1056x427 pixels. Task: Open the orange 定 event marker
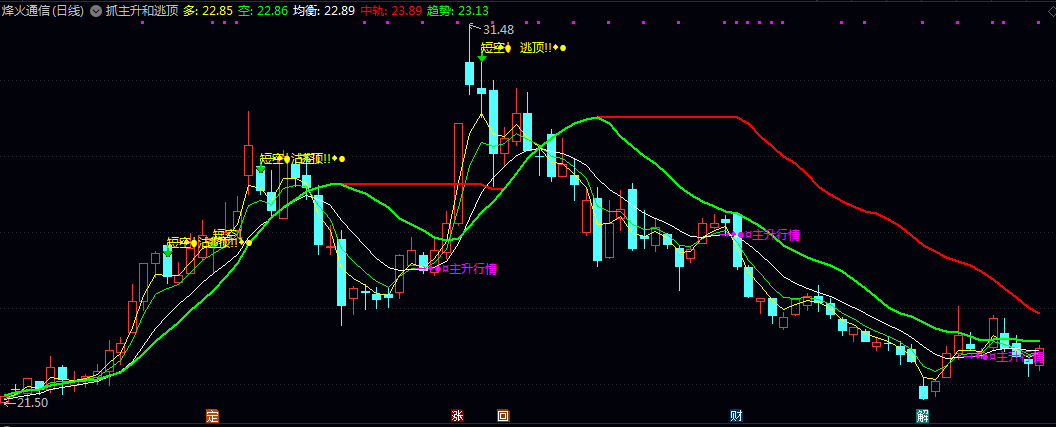(213, 416)
